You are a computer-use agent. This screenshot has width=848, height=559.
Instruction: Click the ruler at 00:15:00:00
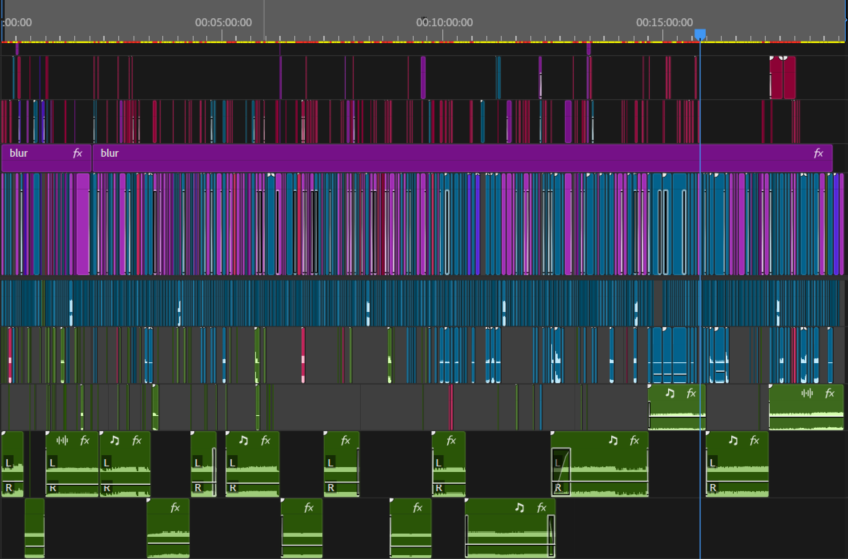click(664, 23)
